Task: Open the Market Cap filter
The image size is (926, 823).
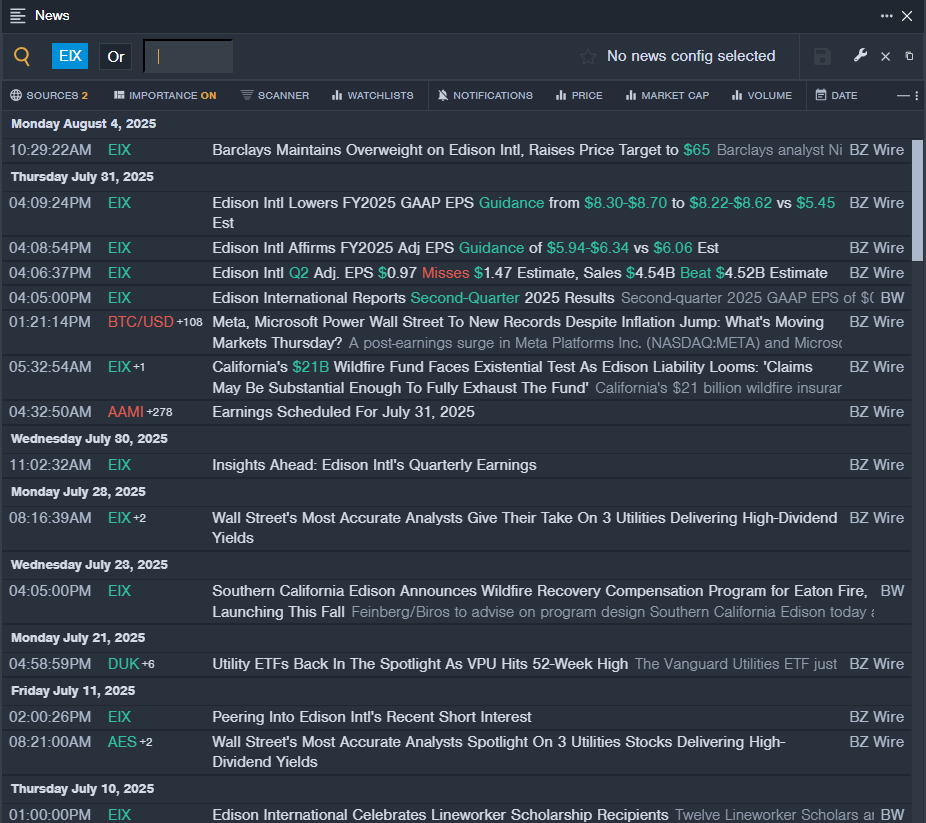Action: [667, 95]
